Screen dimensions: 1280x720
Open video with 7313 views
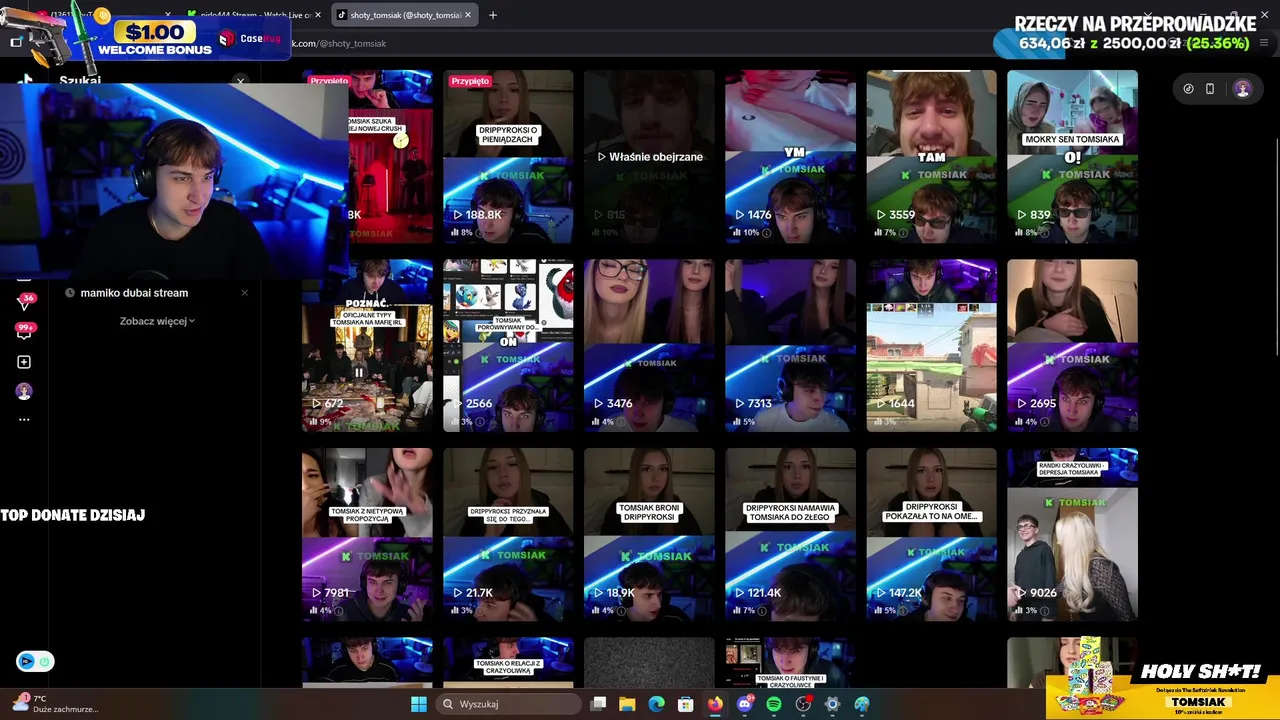pyautogui.click(x=790, y=345)
